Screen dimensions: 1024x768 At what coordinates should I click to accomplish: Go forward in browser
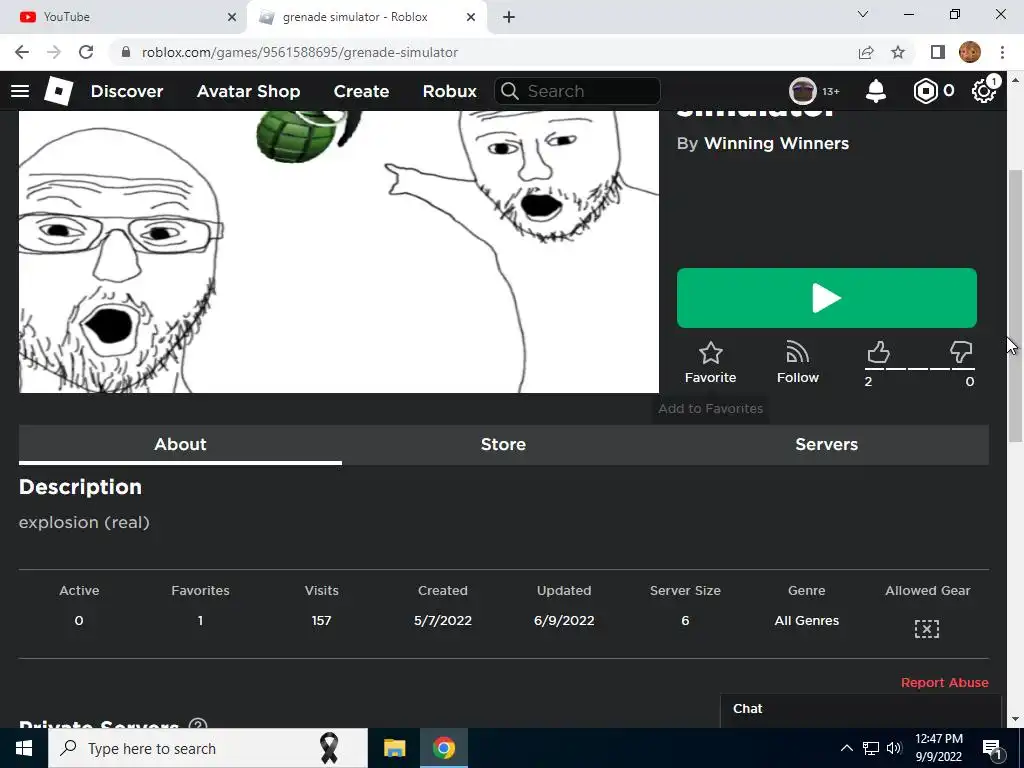54,52
